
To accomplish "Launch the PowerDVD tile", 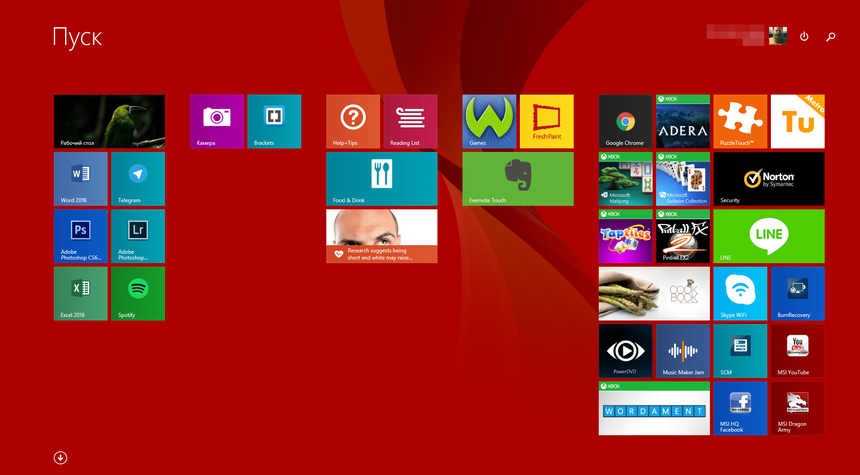I will pos(625,350).
